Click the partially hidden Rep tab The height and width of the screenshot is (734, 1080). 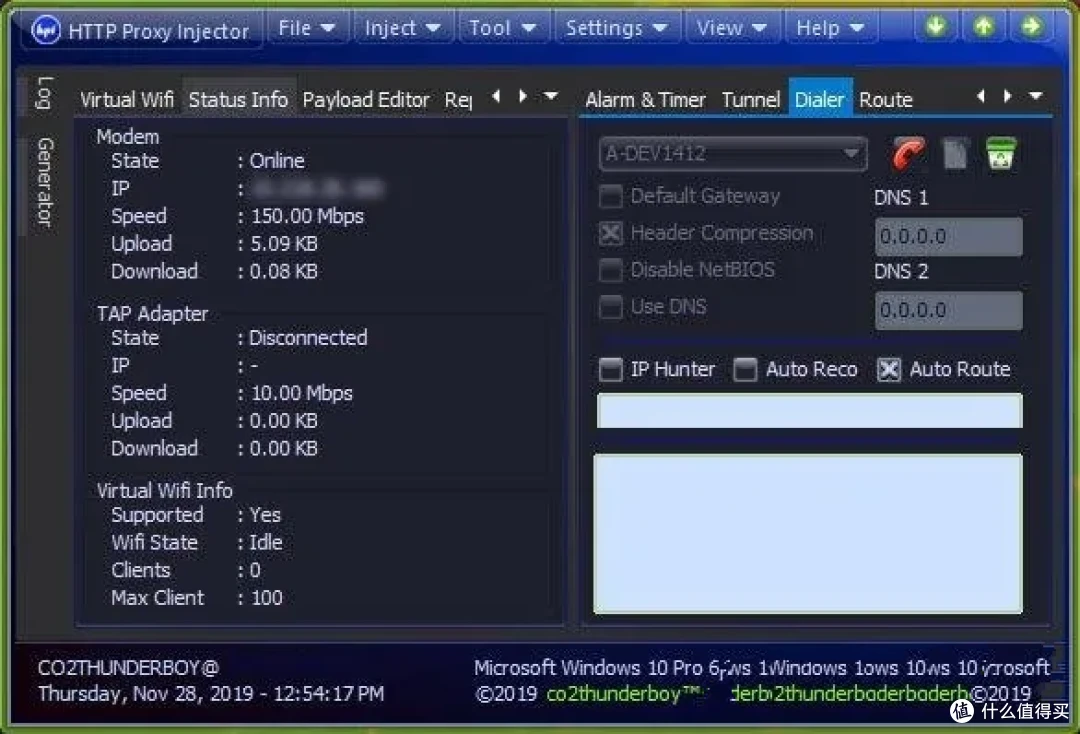click(x=458, y=101)
